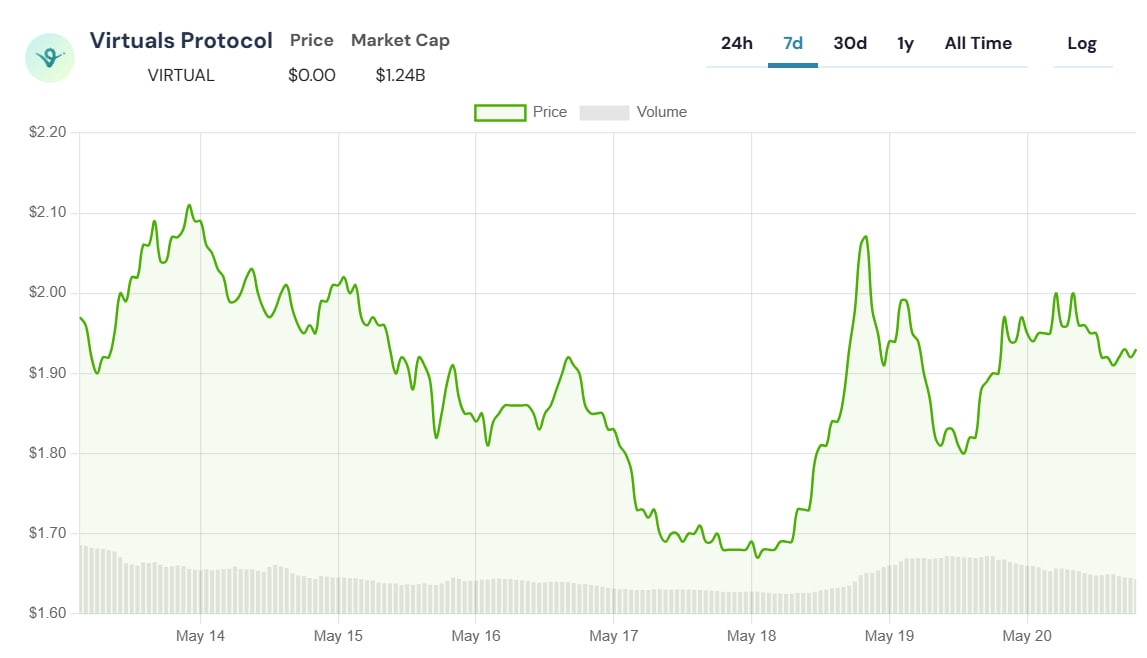The image size is (1147, 658).
Task: Toggle the Log scale option
Action: coord(1082,43)
